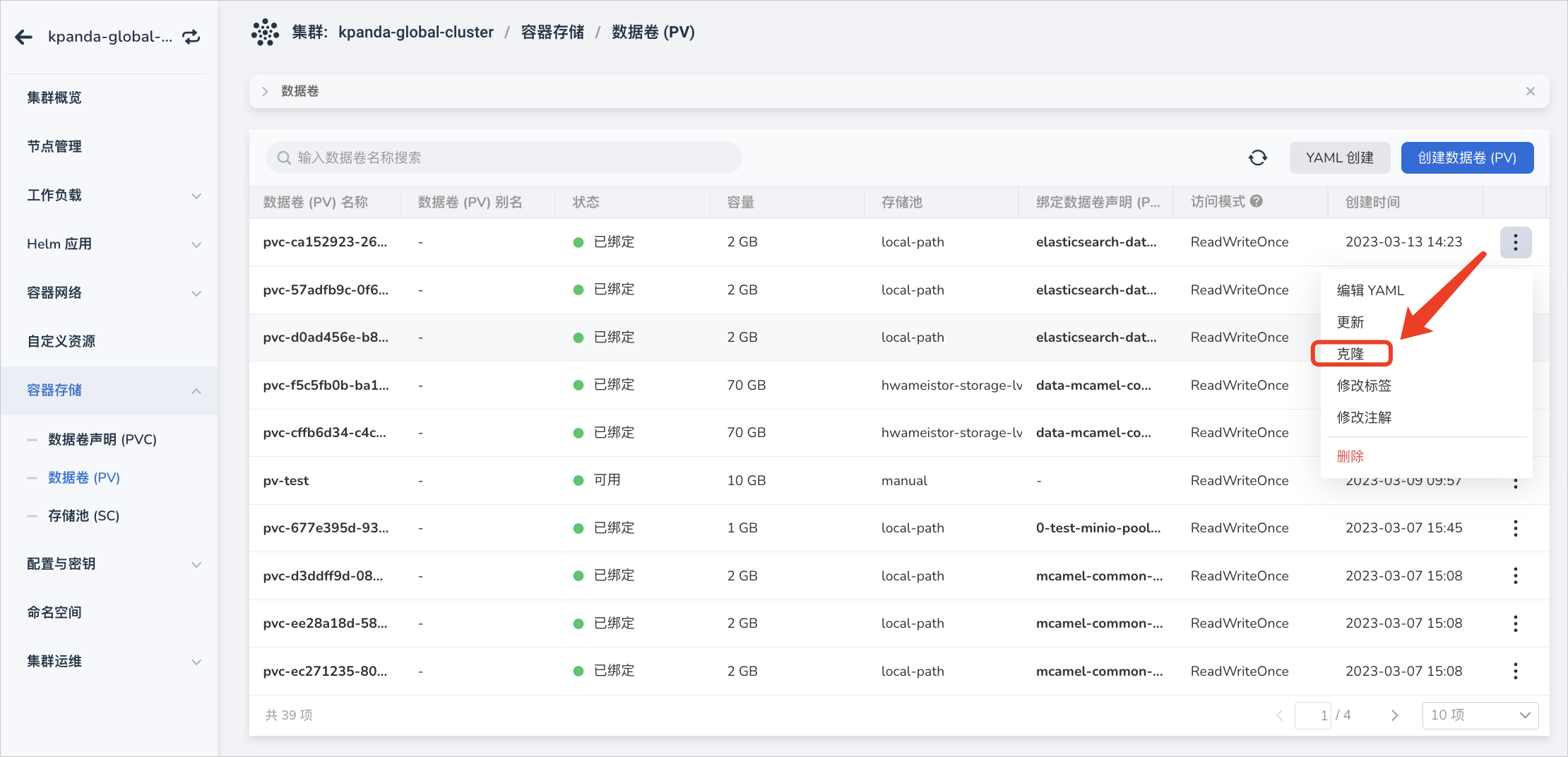Viewport: 1568px width, 757px height.
Task: Open actions menu for pvc-ca152923 row
Action: point(1516,242)
